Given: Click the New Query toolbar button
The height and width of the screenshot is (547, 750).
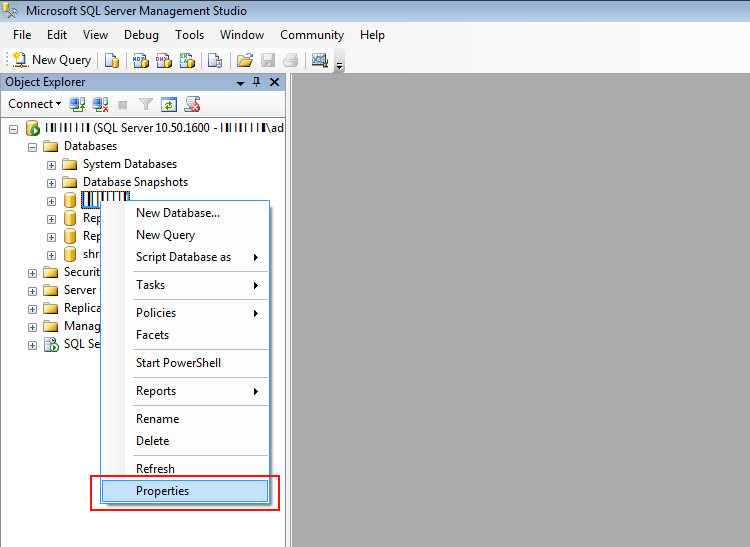Looking at the screenshot, I should click(x=52, y=60).
